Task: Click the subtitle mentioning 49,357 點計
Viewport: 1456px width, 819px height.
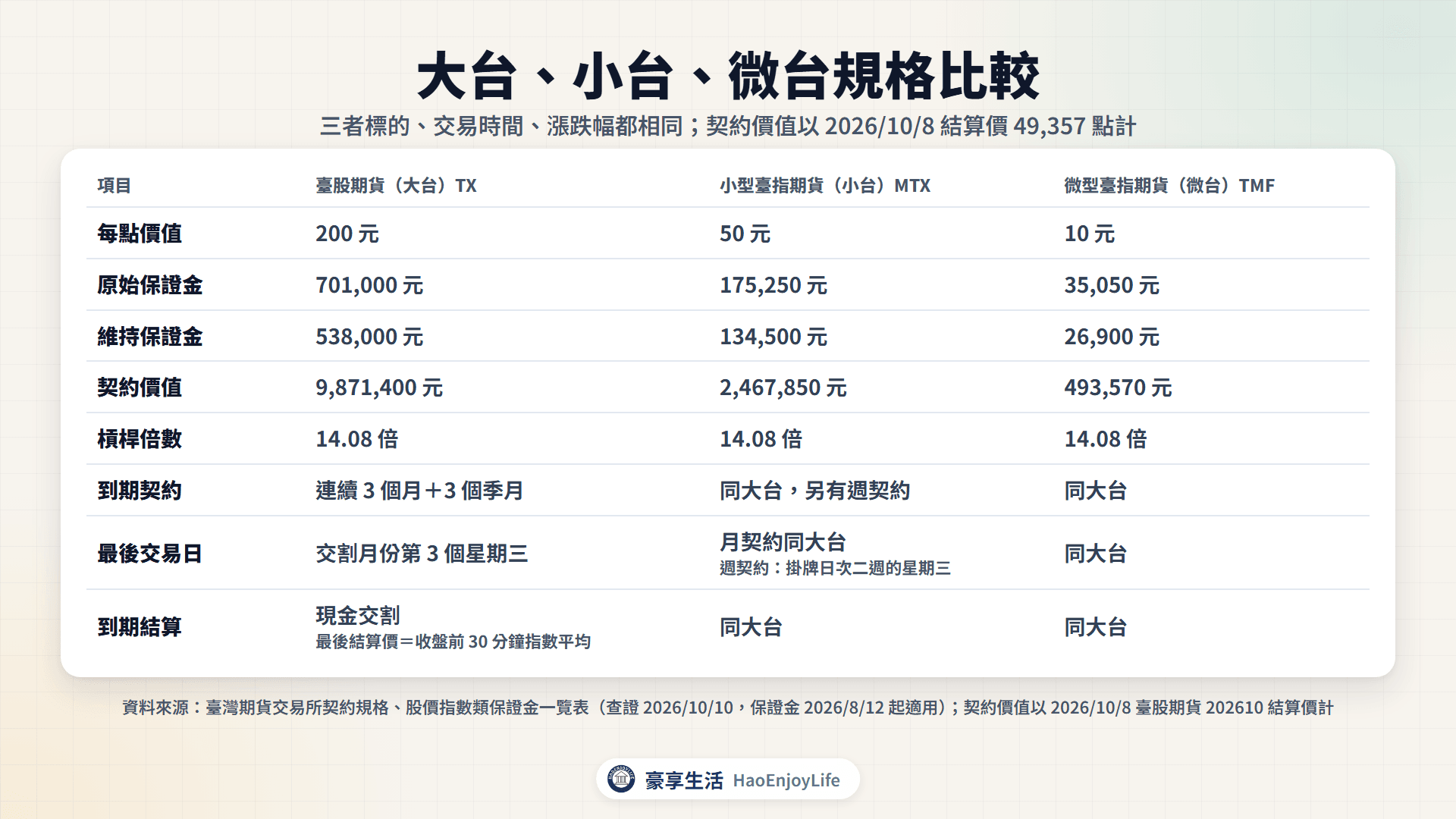Action: 728,126
